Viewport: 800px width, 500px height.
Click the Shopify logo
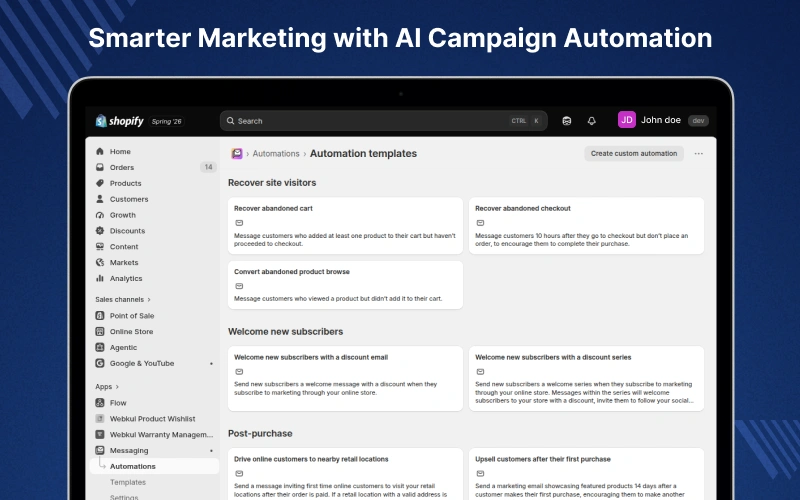pyautogui.click(x=119, y=121)
